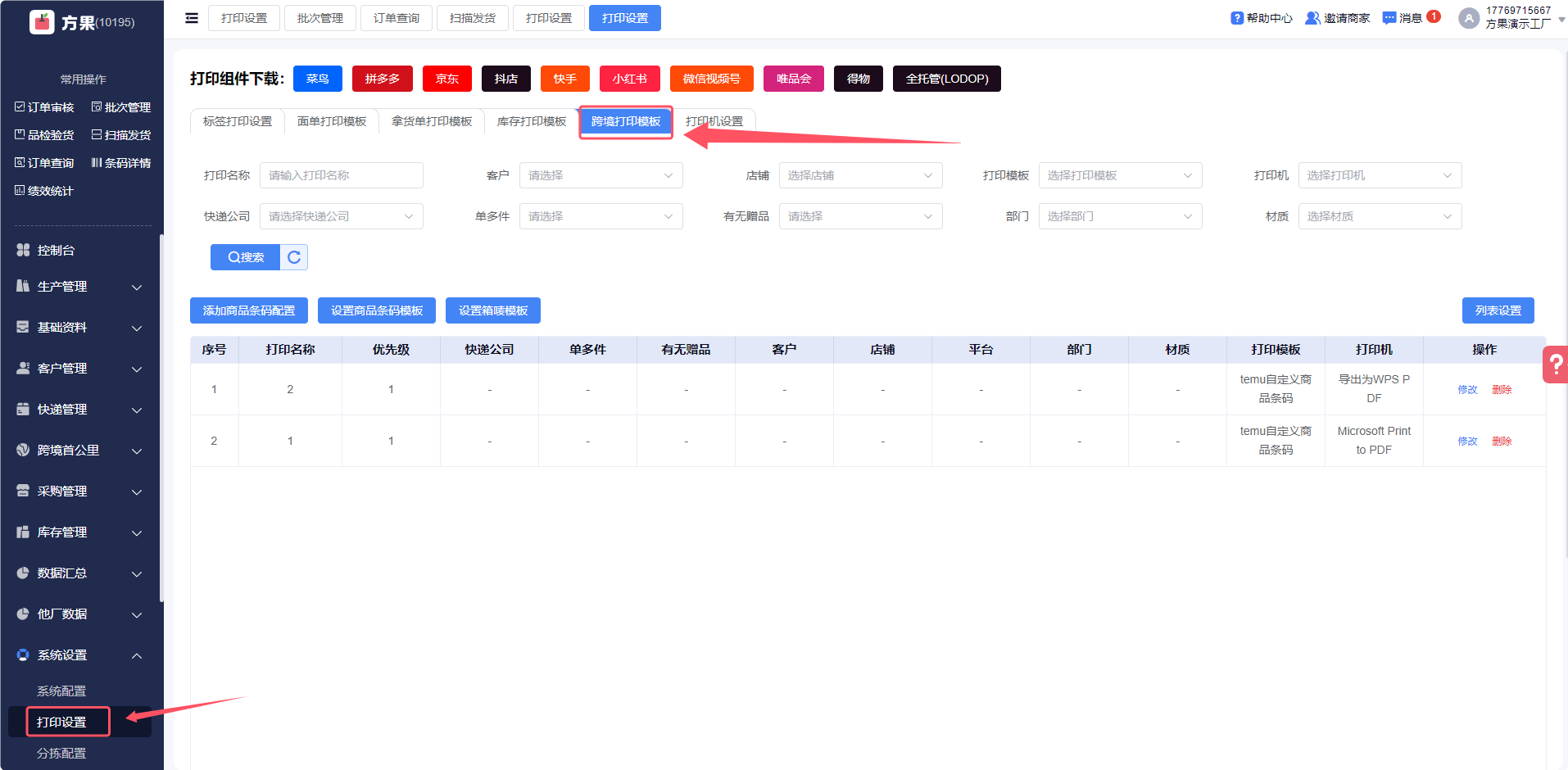Image resolution: width=1568 pixels, height=770 pixels.
Task: Open the 单多件 dropdown
Action: [x=601, y=216]
